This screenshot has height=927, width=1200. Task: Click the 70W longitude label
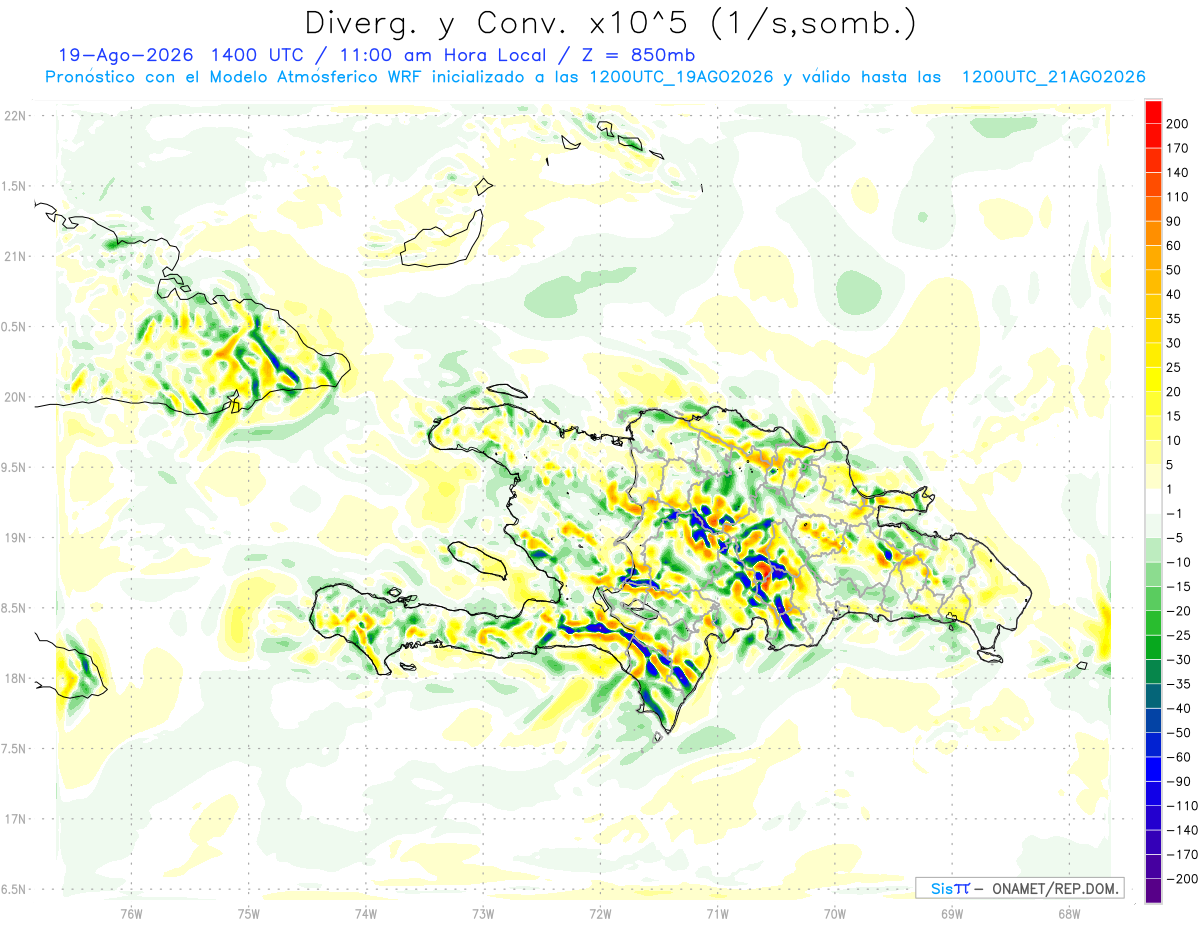coord(835,913)
